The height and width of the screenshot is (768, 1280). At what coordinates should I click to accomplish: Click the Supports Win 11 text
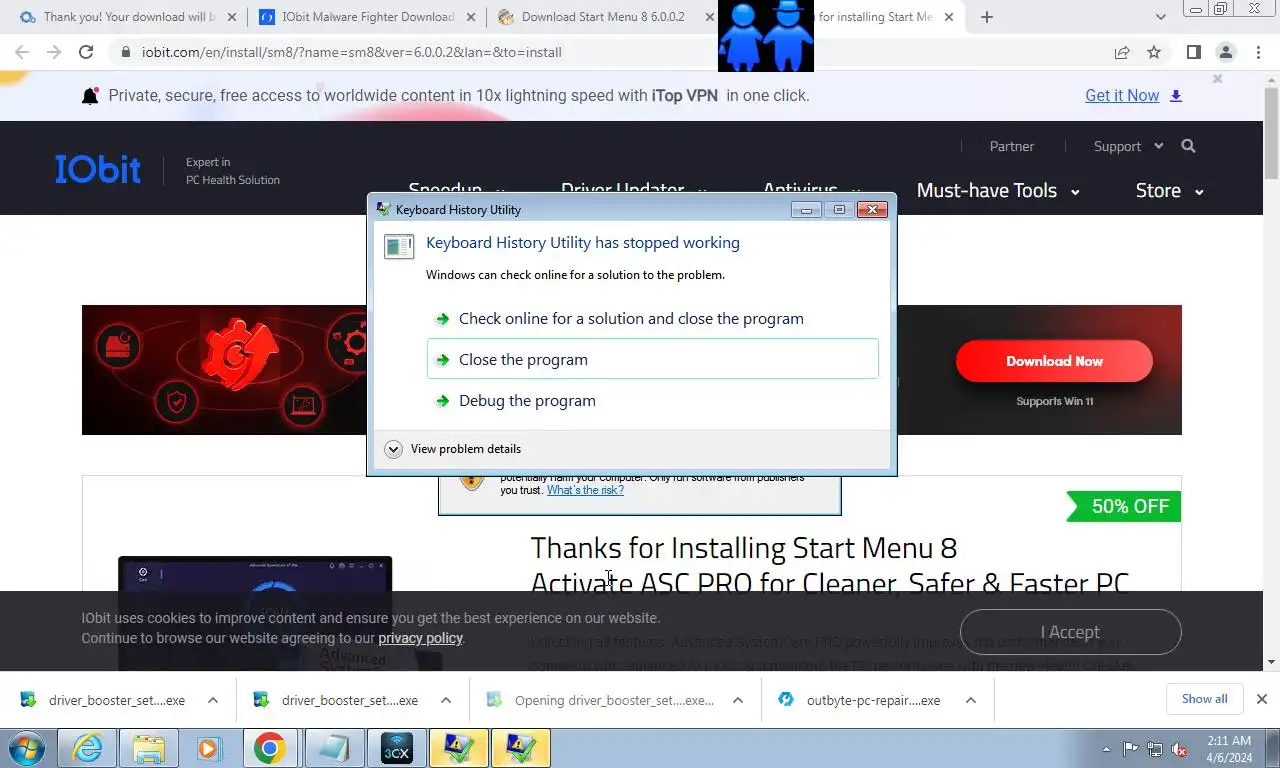pyautogui.click(x=1055, y=401)
